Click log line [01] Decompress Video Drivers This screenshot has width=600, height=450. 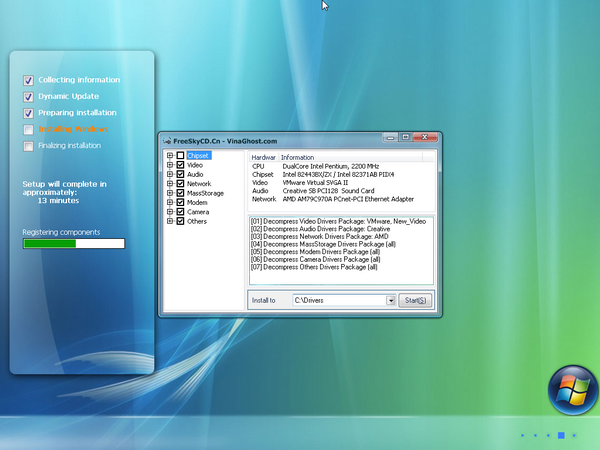tap(338, 221)
